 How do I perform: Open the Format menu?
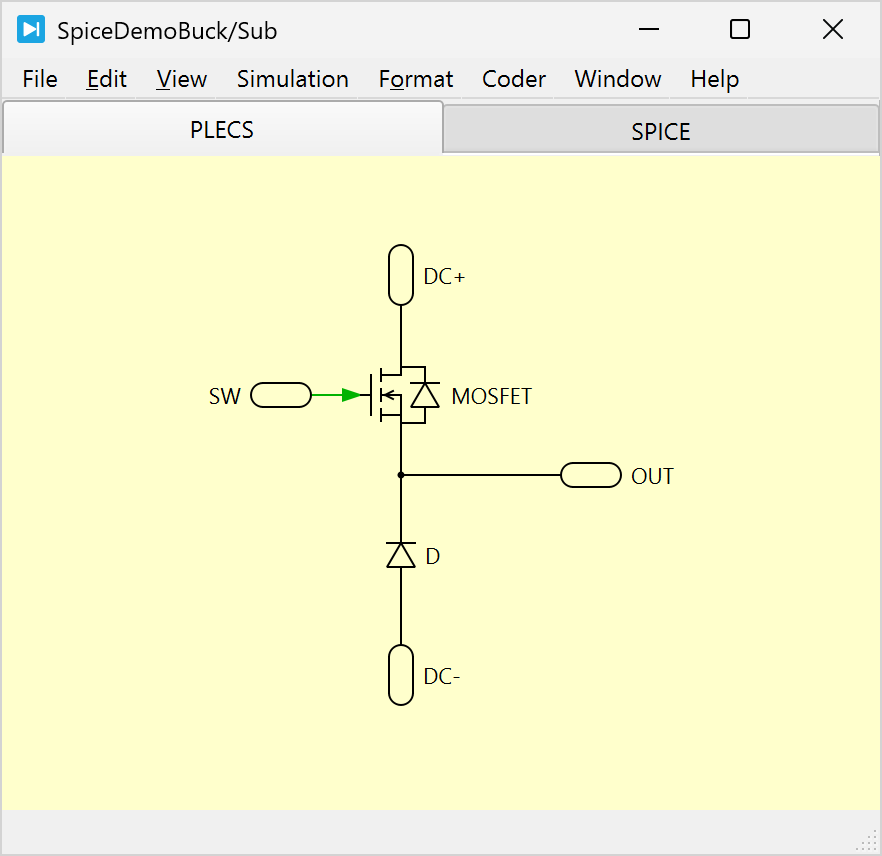click(x=416, y=79)
